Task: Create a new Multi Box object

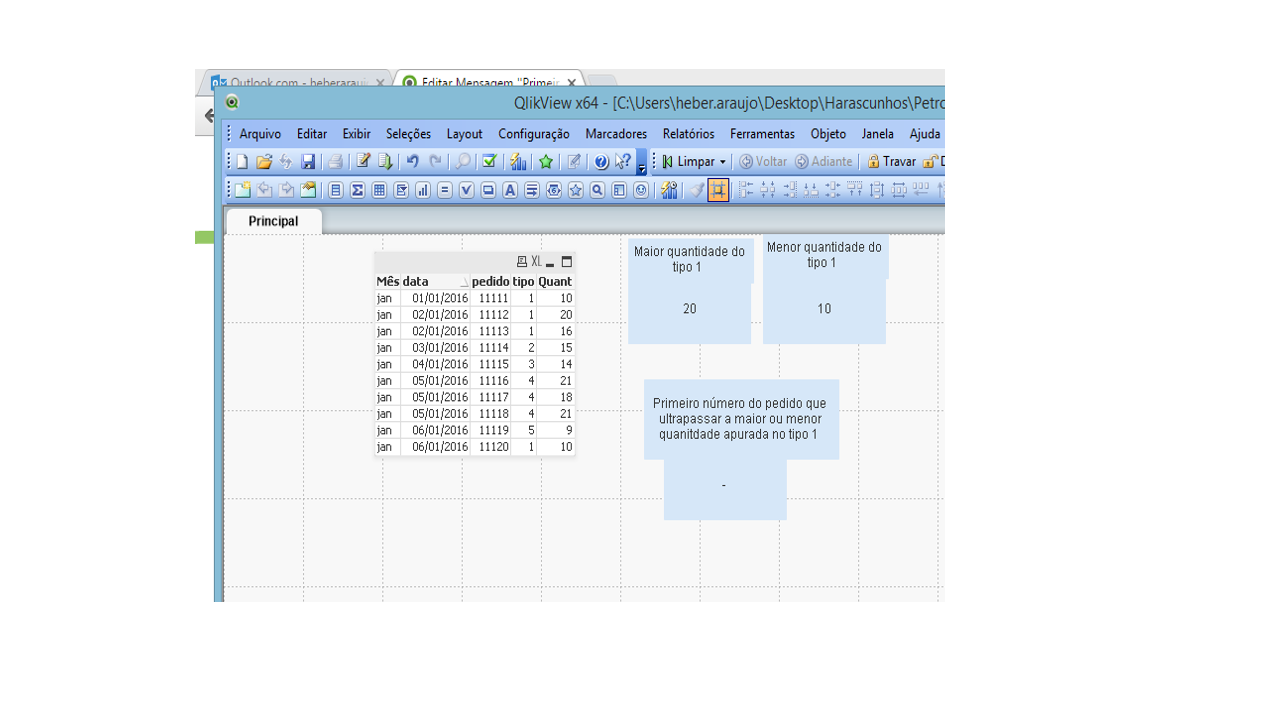Action: coord(401,190)
